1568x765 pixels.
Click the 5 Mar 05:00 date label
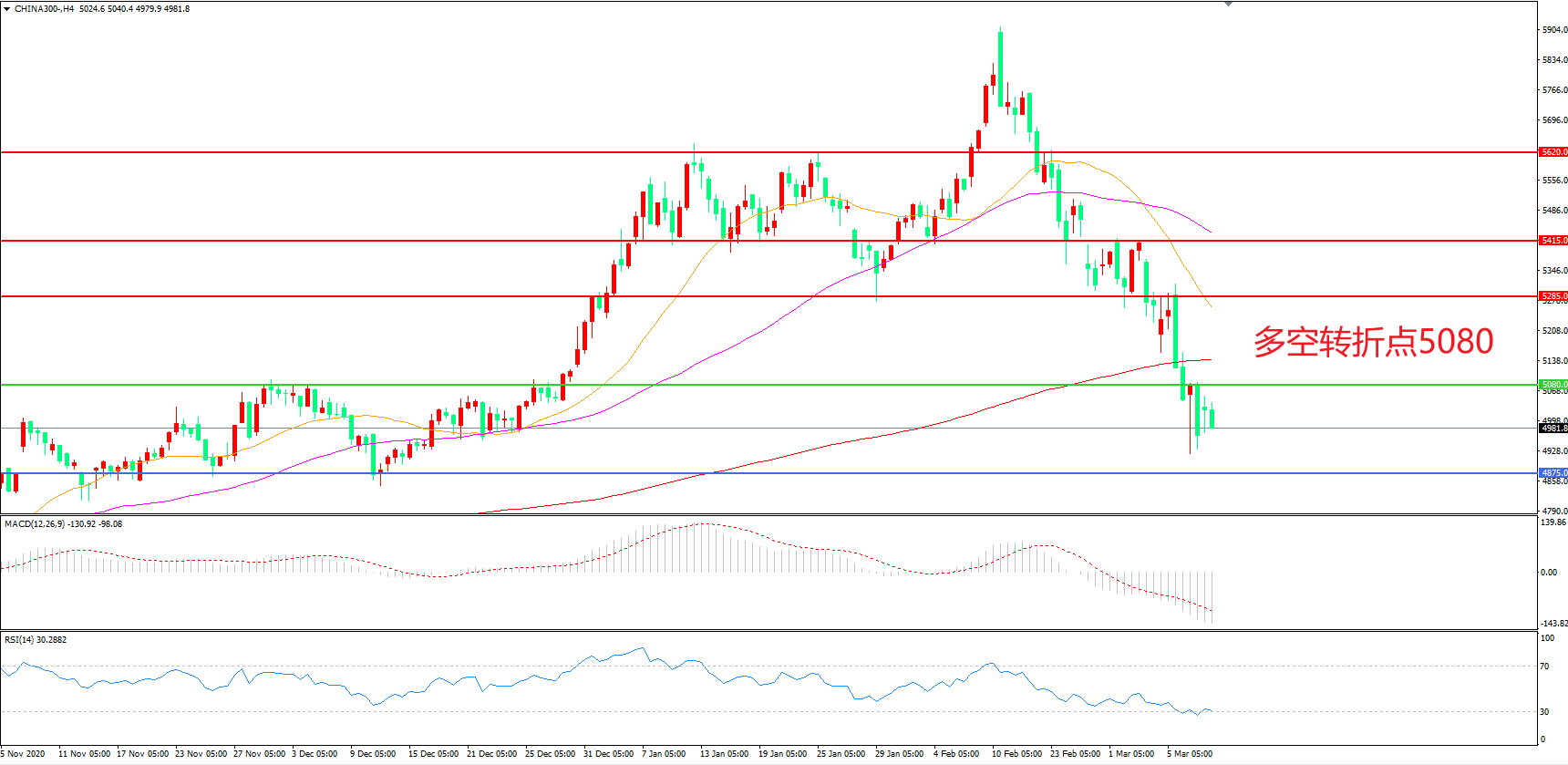point(1189,754)
